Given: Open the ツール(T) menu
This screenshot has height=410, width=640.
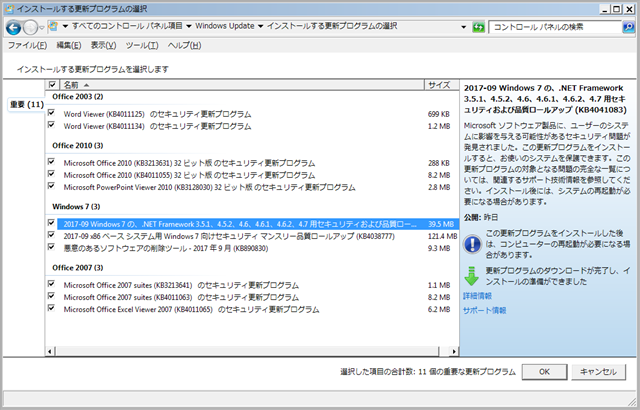Looking at the screenshot, I should click(x=142, y=45).
